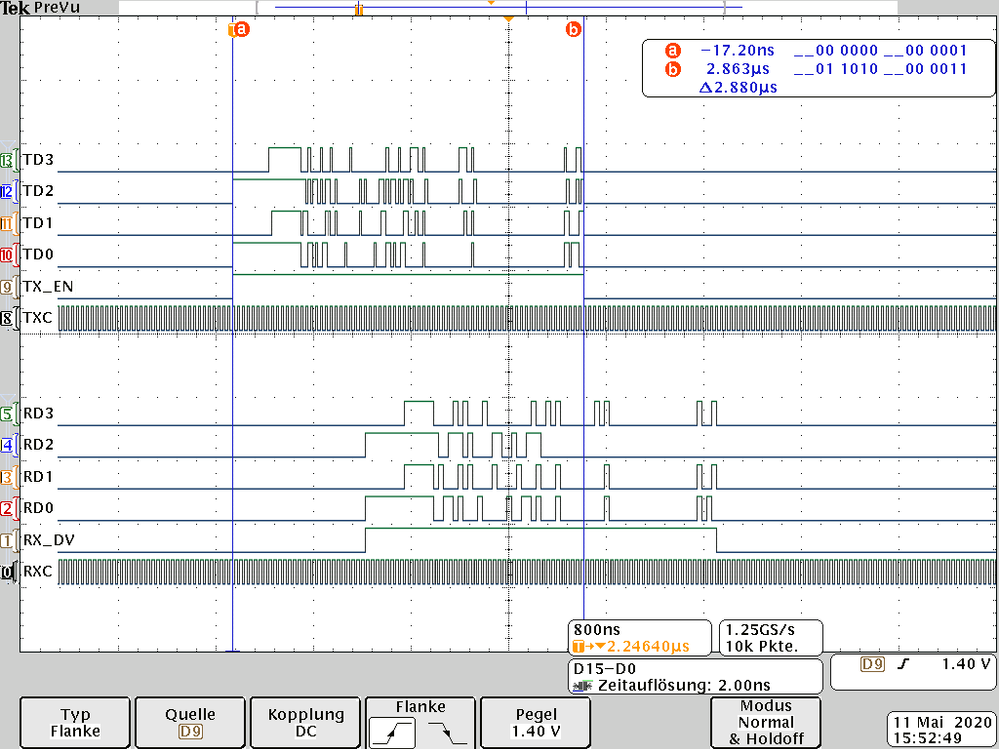This screenshot has width=999, height=749.
Task: Toggle the D1 channel badge beside RX_DV
Action: [8, 540]
